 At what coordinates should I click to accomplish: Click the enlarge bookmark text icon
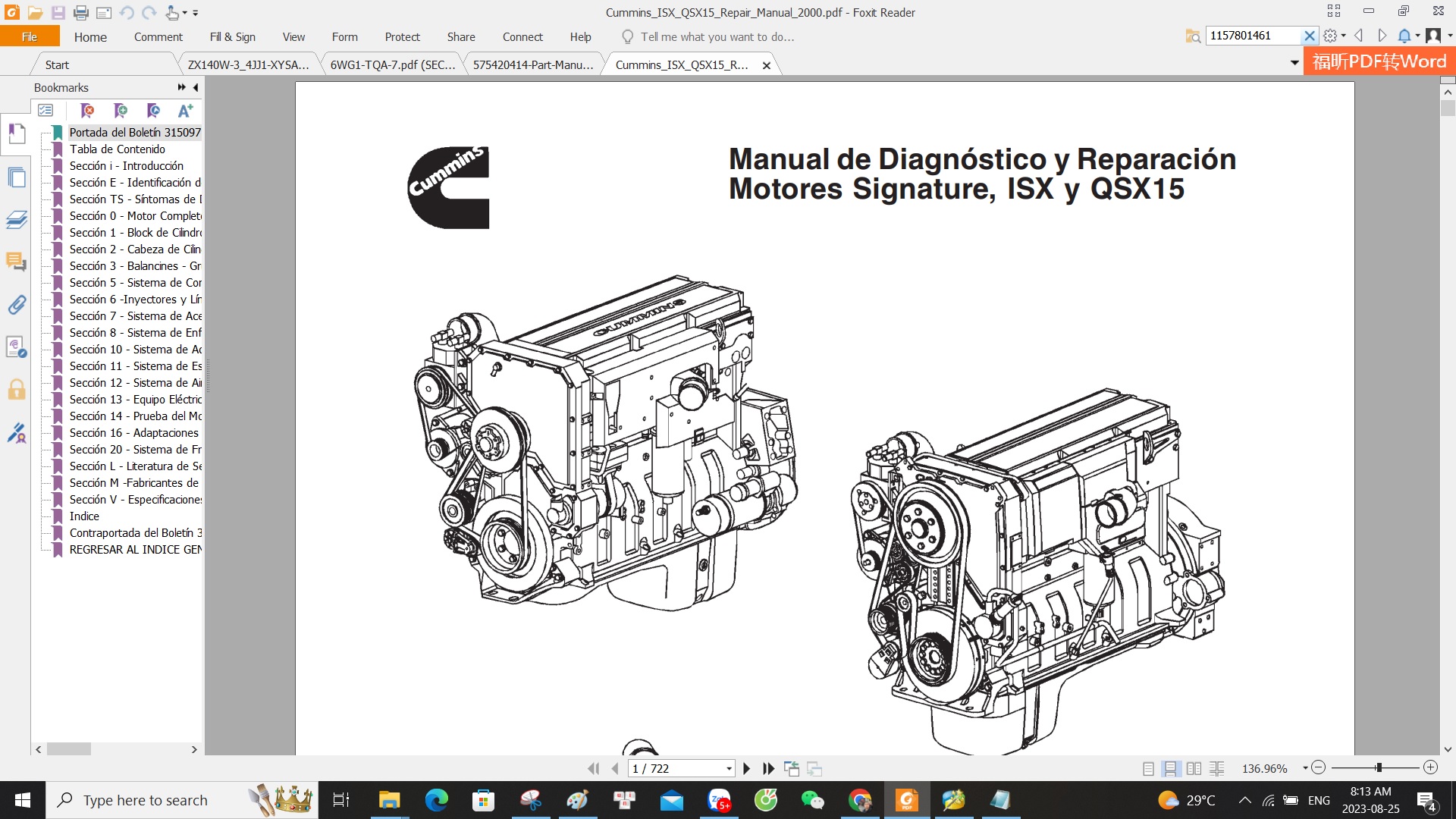(x=185, y=111)
